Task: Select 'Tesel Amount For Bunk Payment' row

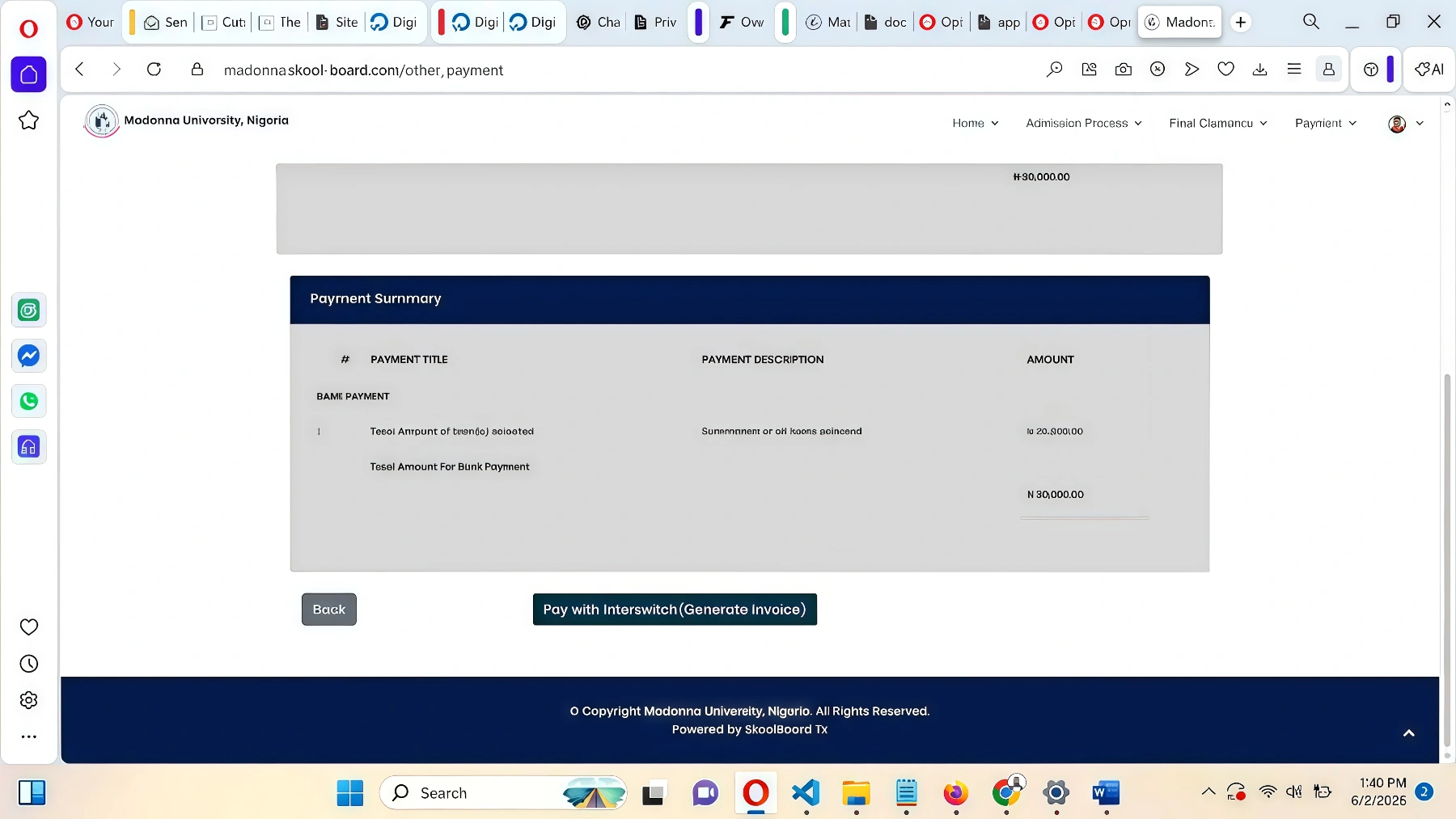Action: (x=450, y=466)
